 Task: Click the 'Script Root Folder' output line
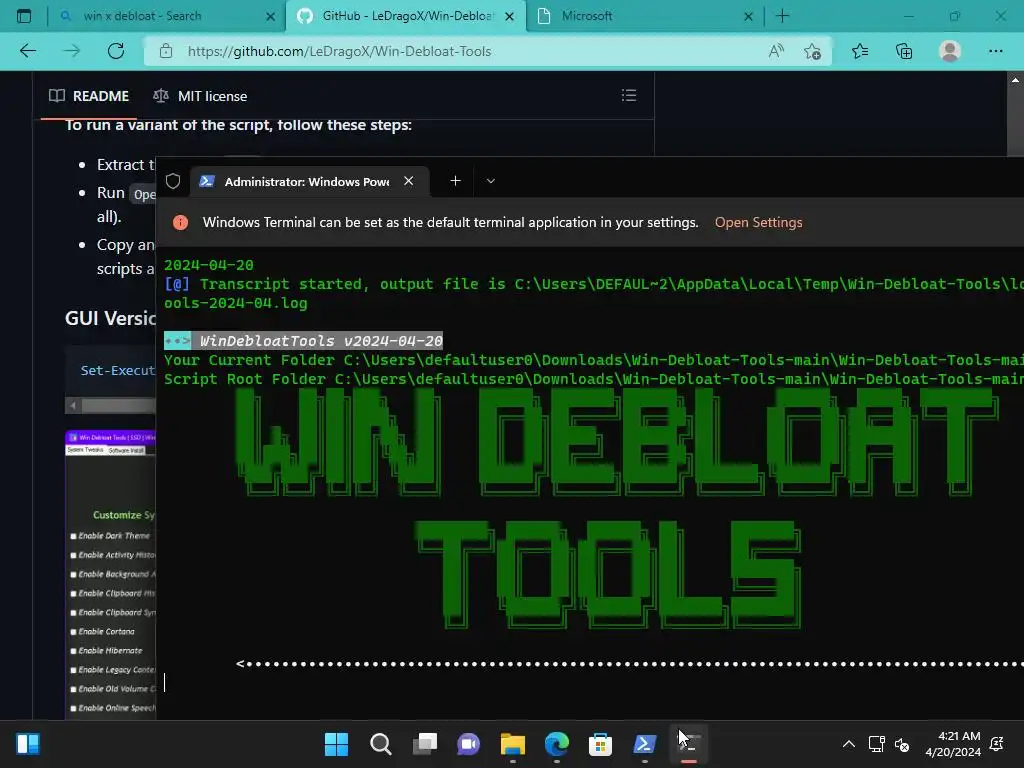(594, 379)
